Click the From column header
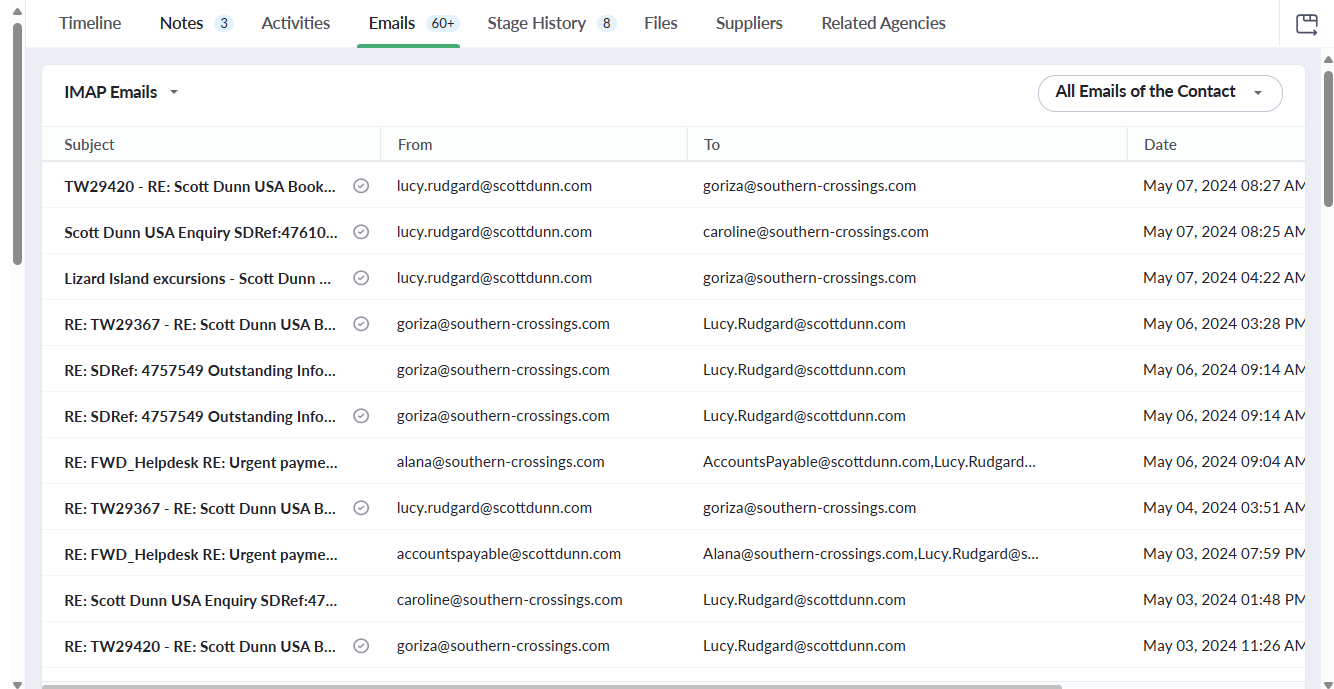Viewport: 1334px width, 689px height. pyautogui.click(x=415, y=144)
